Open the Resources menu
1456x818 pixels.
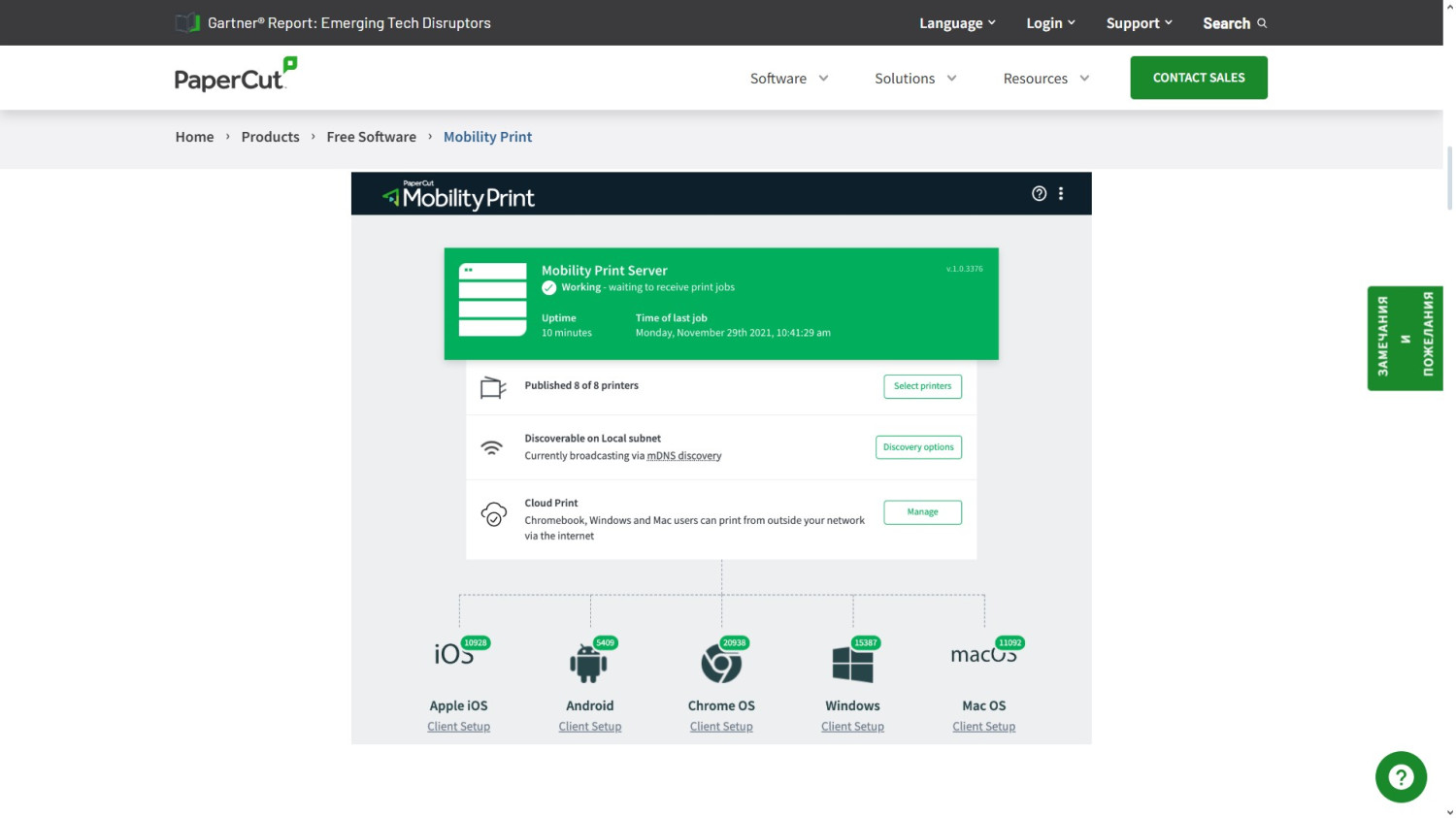[1045, 79]
